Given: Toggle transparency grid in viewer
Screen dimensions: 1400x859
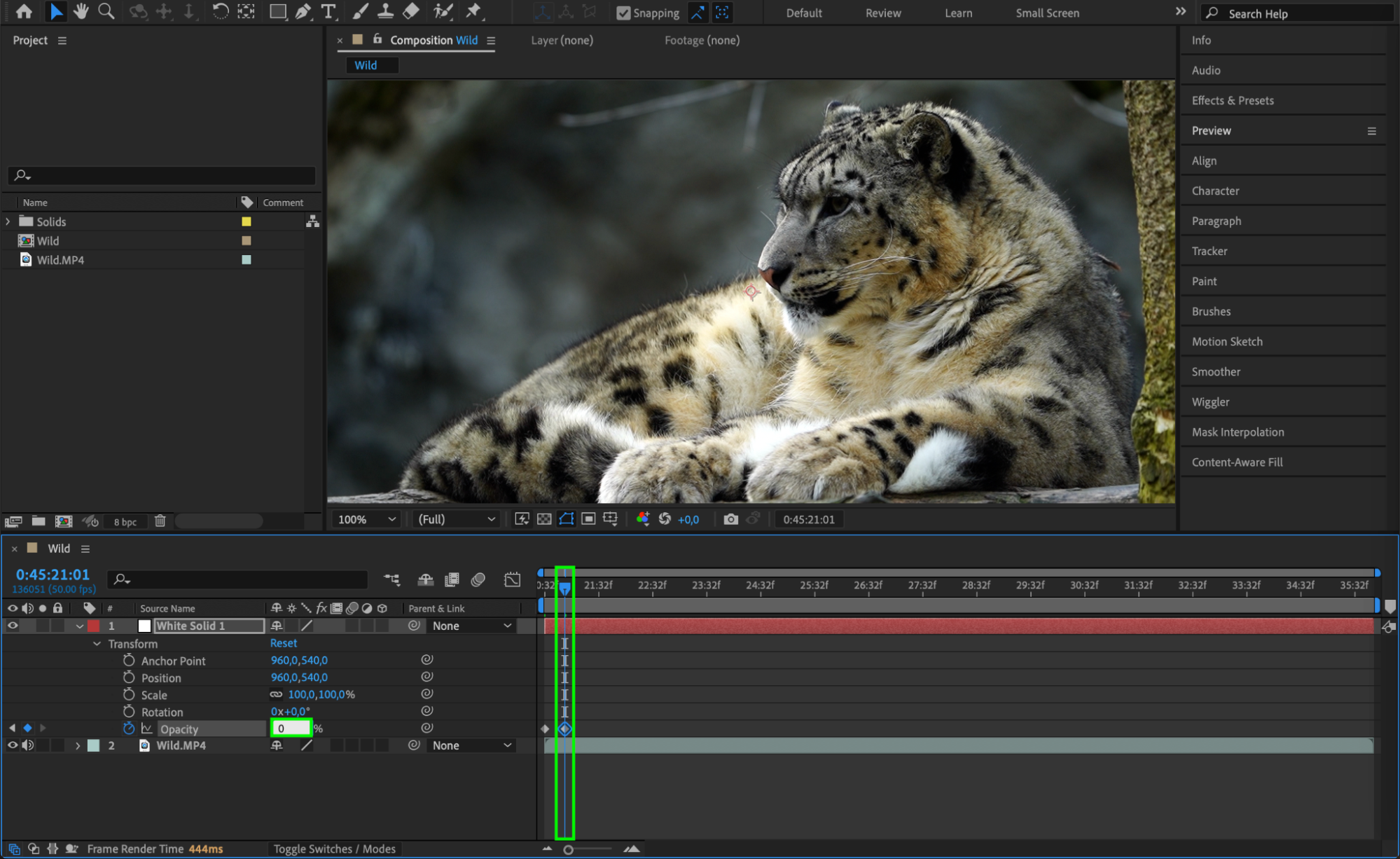Looking at the screenshot, I should coord(544,519).
